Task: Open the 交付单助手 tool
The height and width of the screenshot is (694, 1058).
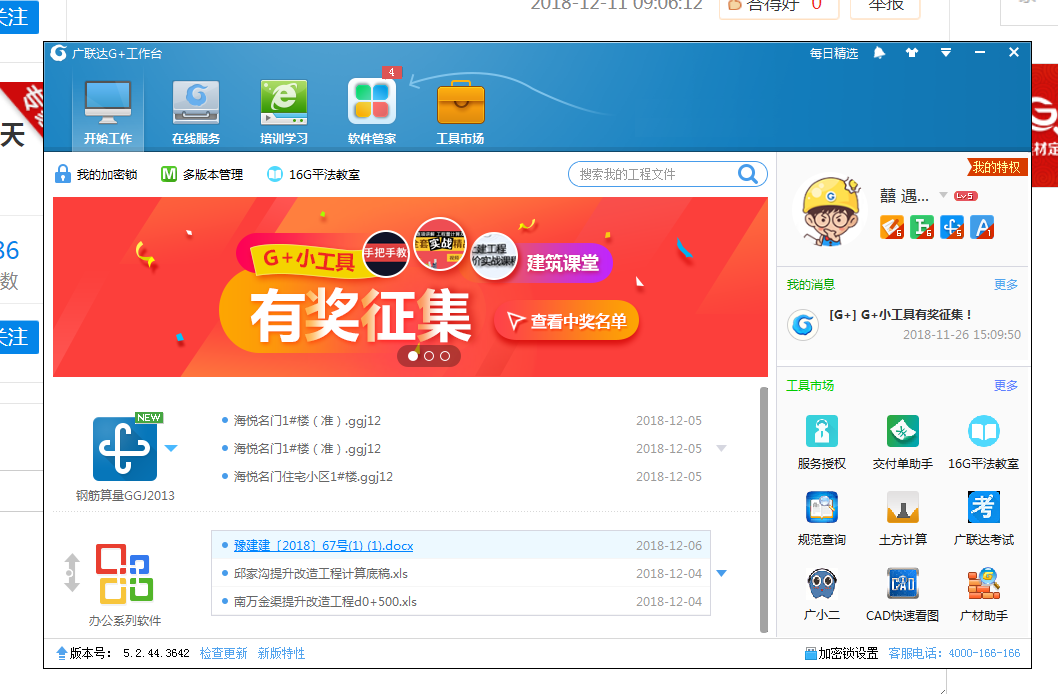Action: tap(903, 442)
